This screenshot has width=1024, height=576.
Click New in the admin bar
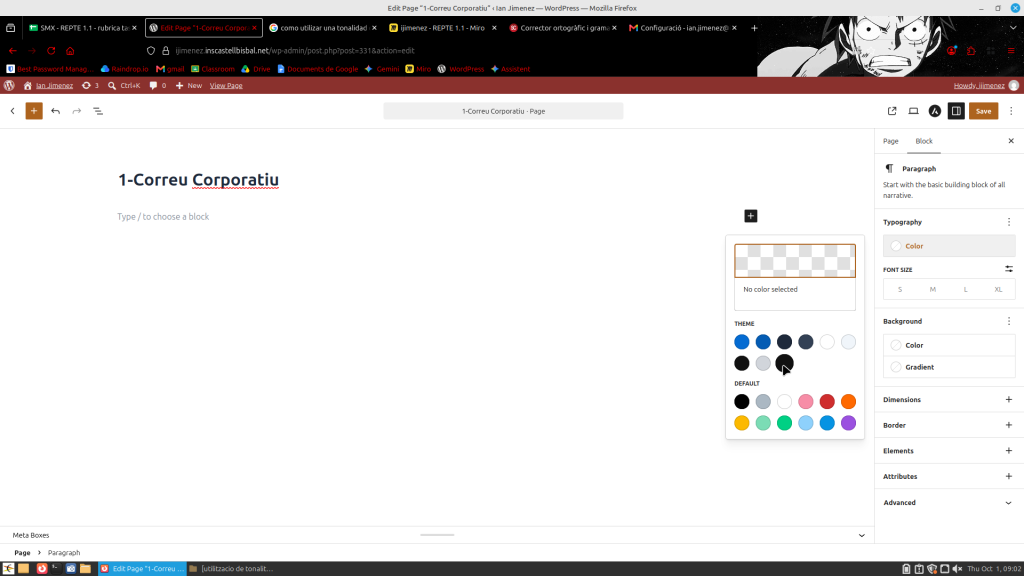[189, 86]
